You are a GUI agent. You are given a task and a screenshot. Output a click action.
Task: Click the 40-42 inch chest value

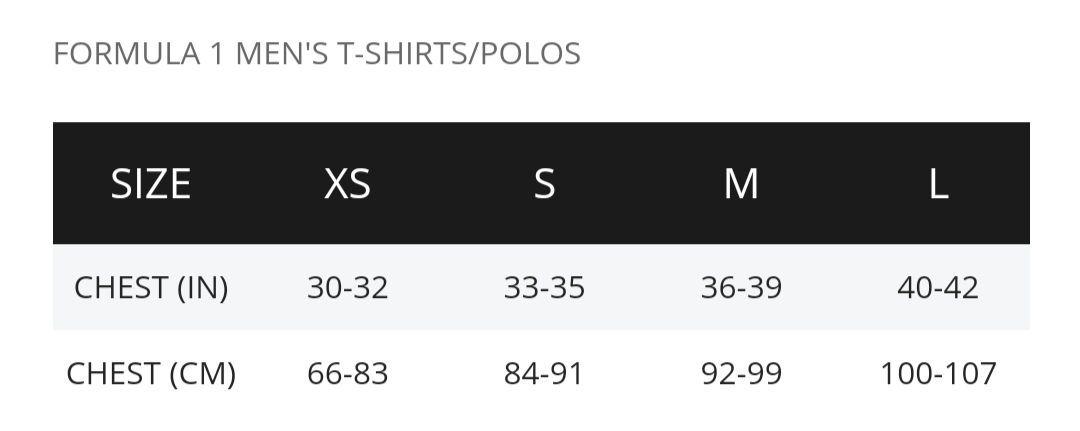point(938,288)
